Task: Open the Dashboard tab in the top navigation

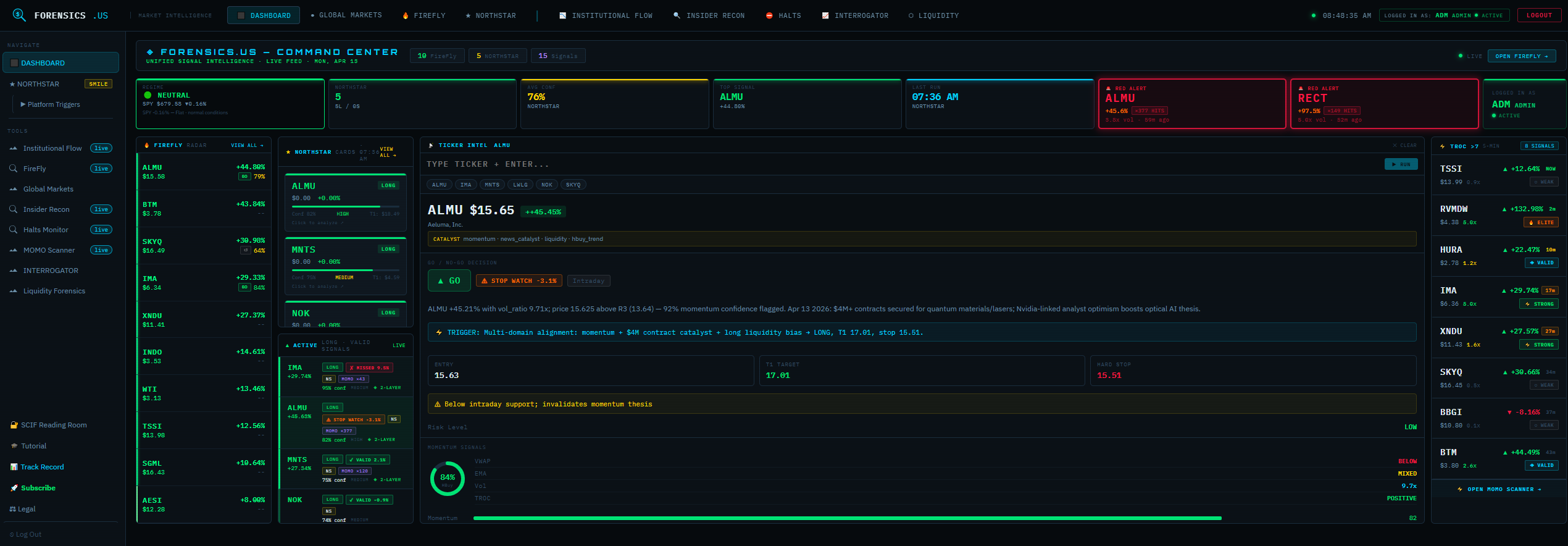Action: [264, 15]
